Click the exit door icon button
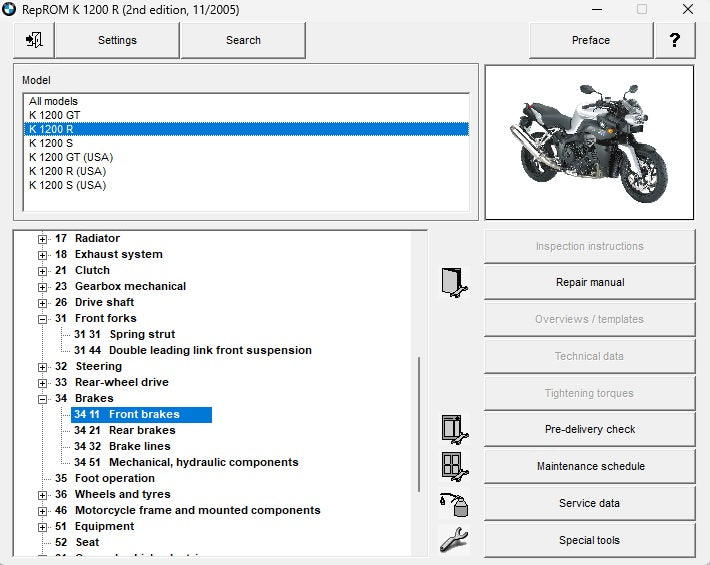710x565 pixels. point(33,40)
